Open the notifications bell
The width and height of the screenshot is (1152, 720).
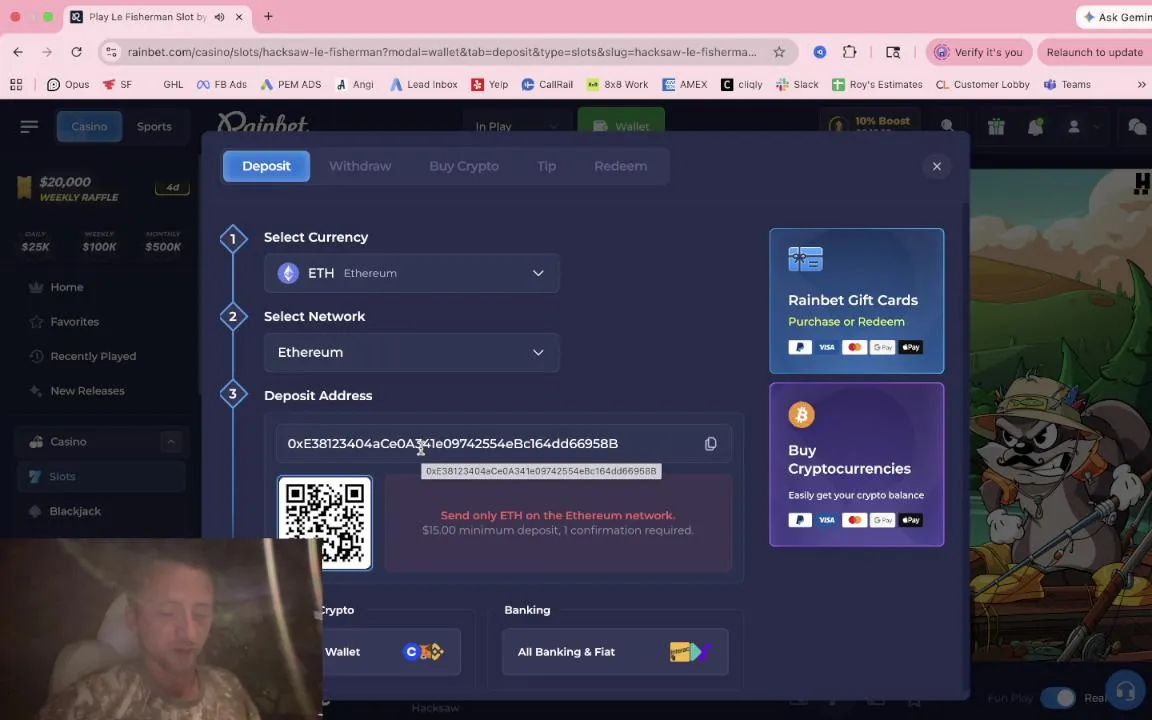1035,126
